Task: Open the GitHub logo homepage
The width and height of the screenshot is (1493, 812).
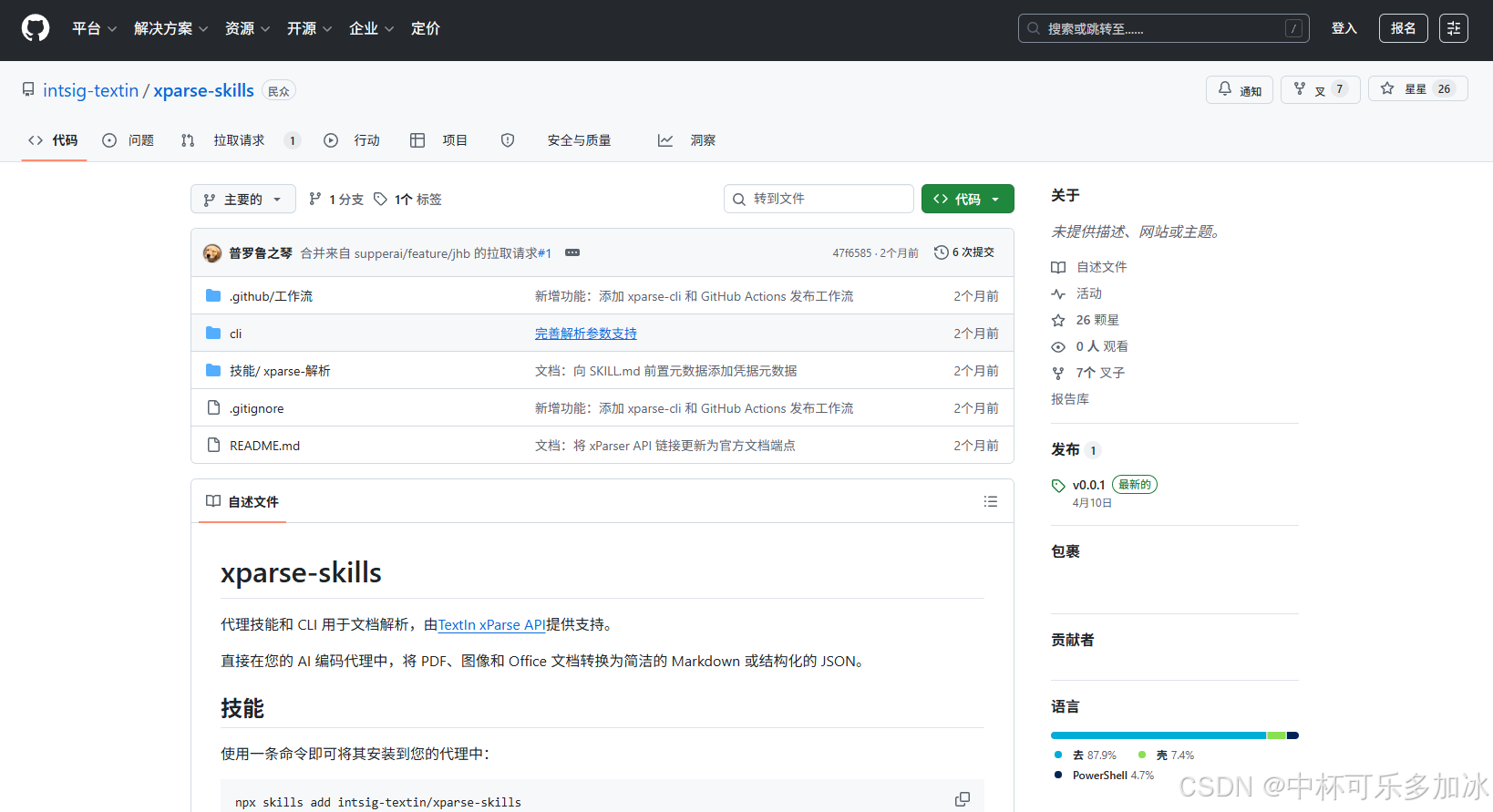Action: [x=36, y=28]
